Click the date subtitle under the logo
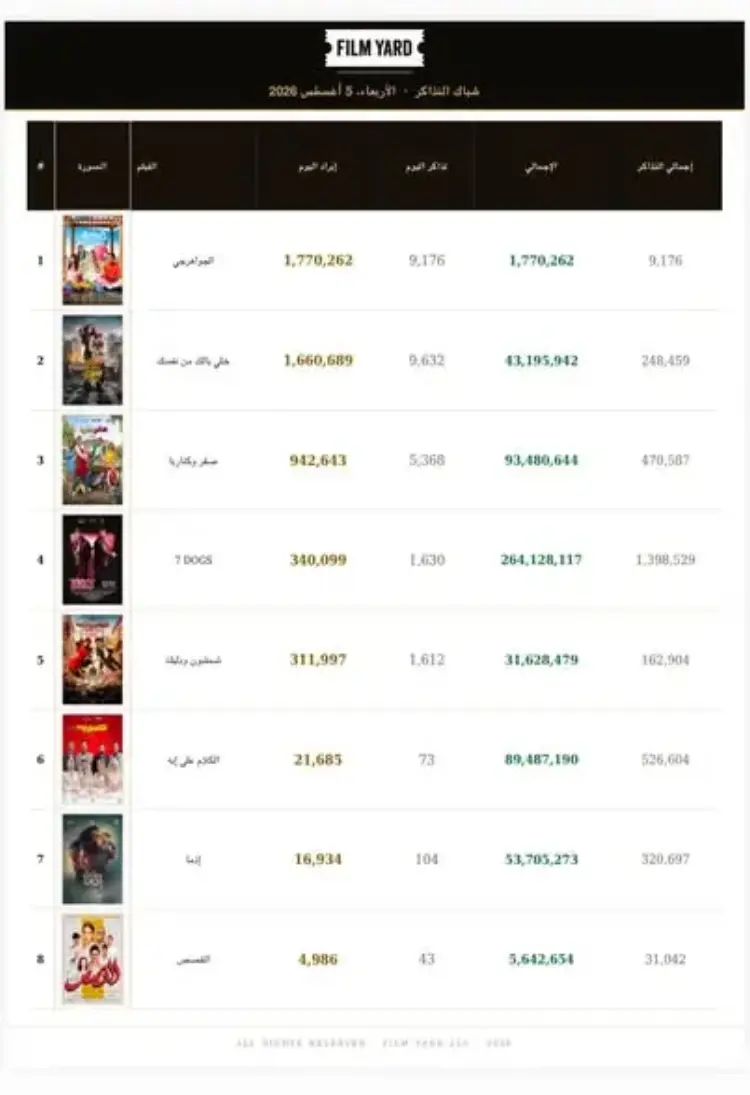 click(x=374, y=91)
